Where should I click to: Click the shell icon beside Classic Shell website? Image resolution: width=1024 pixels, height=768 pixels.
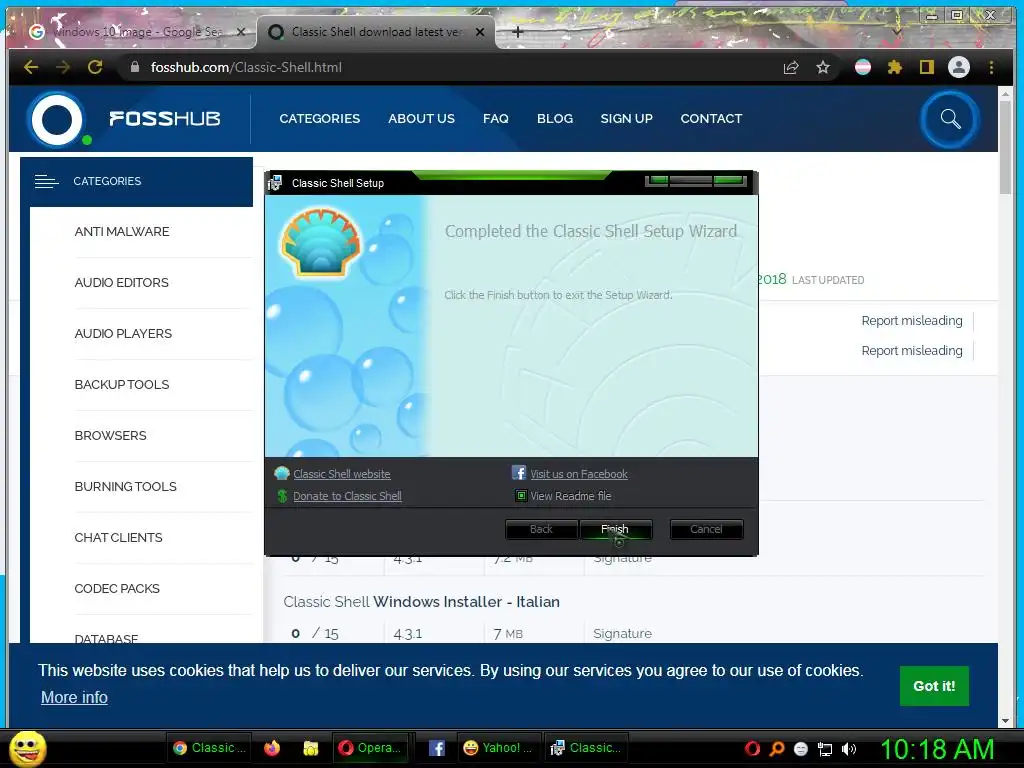pyautogui.click(x=282, y=473)
